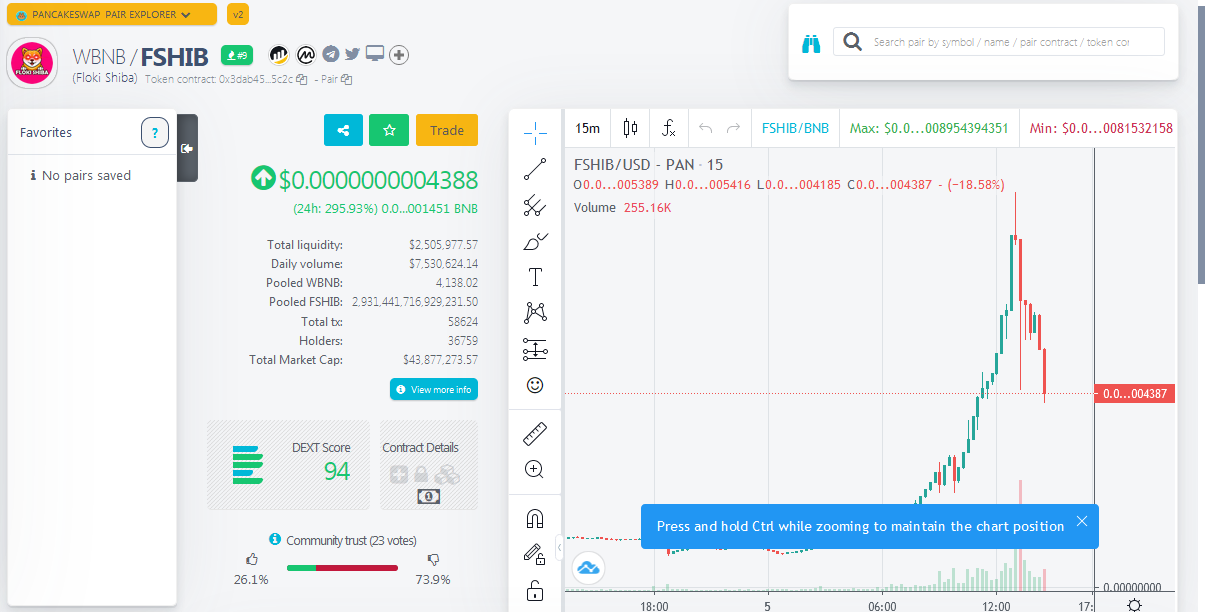The width and height of the screenshot is (1205, 612).
Task: Click View more info button
Action: pos(434,389)
